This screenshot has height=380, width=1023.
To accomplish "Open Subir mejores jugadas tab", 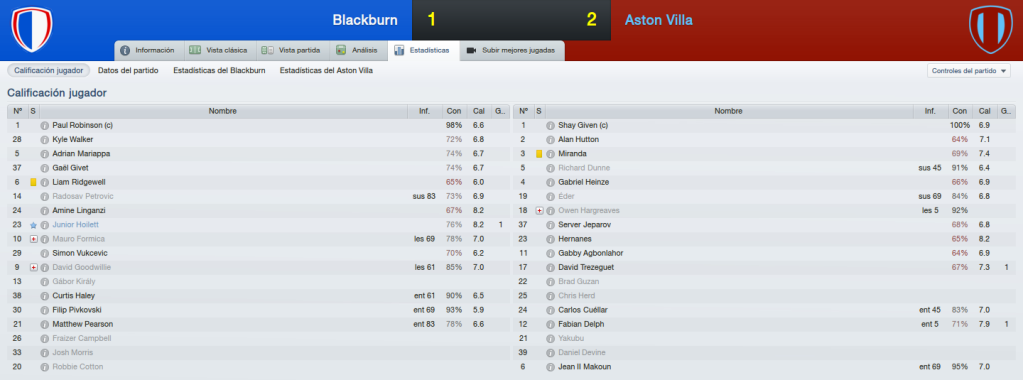I will [512, 50].
